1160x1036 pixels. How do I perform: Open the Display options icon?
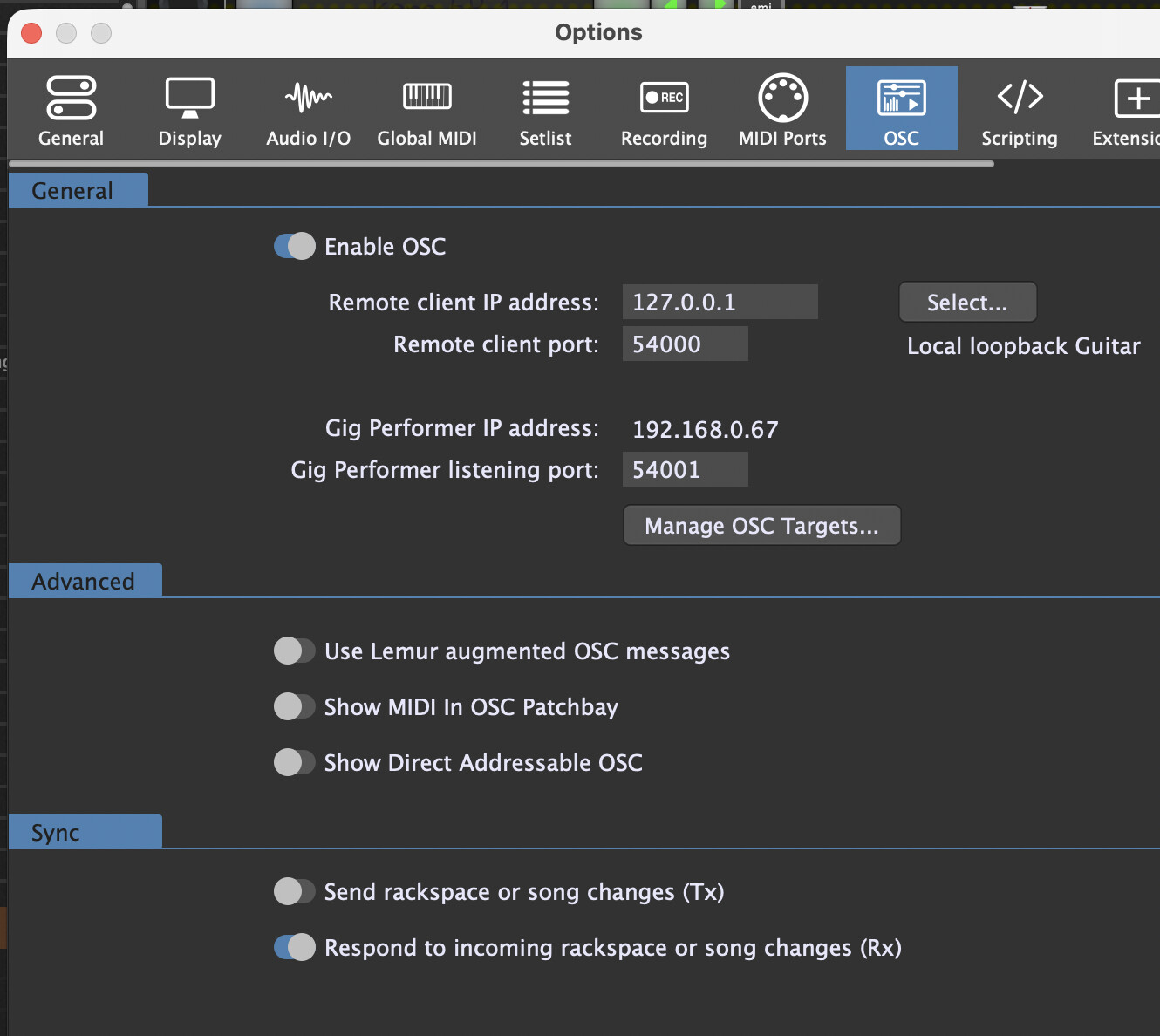point(189,110)
